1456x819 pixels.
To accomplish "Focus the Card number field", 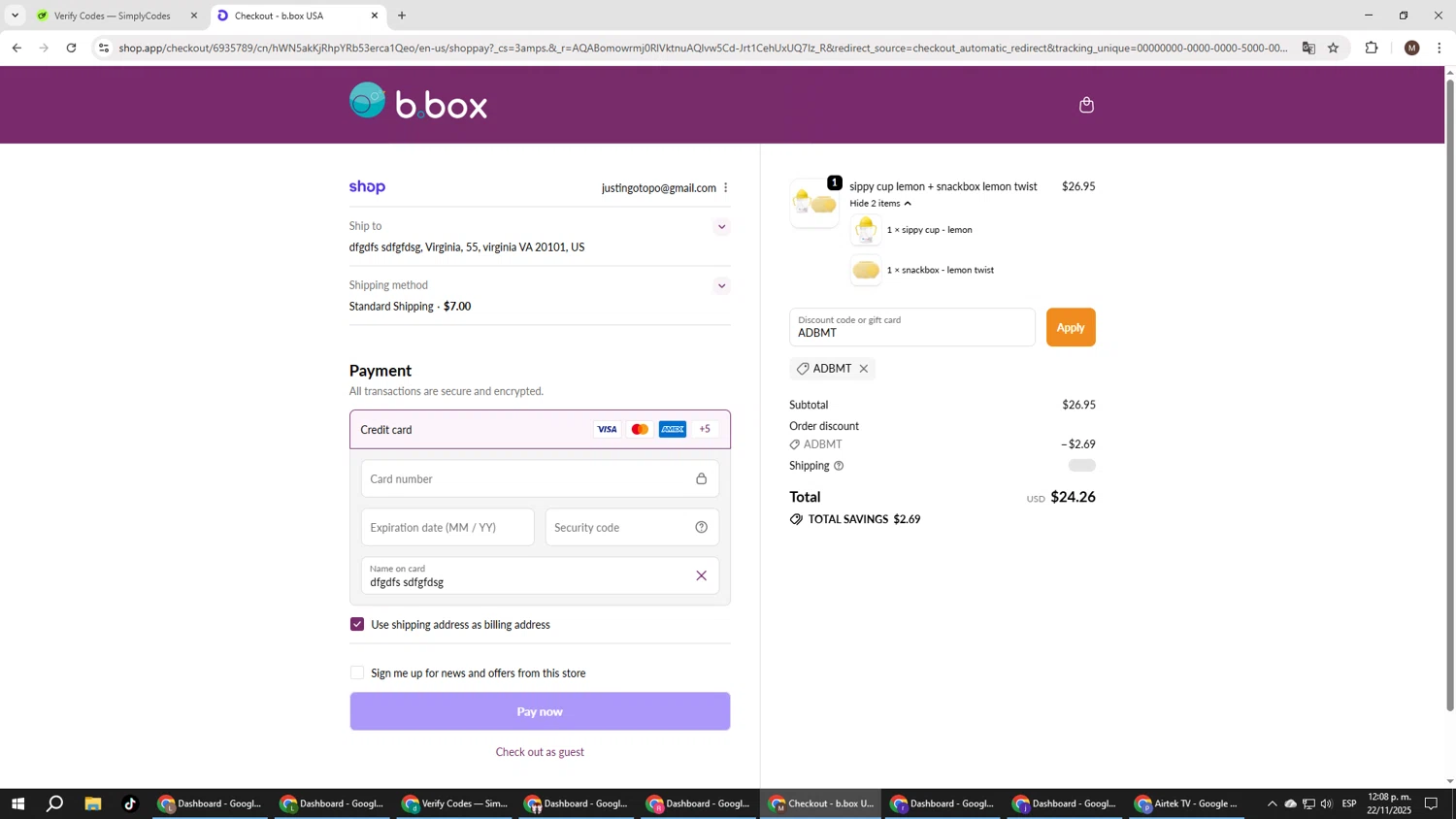I will click(x=540, y=478).
